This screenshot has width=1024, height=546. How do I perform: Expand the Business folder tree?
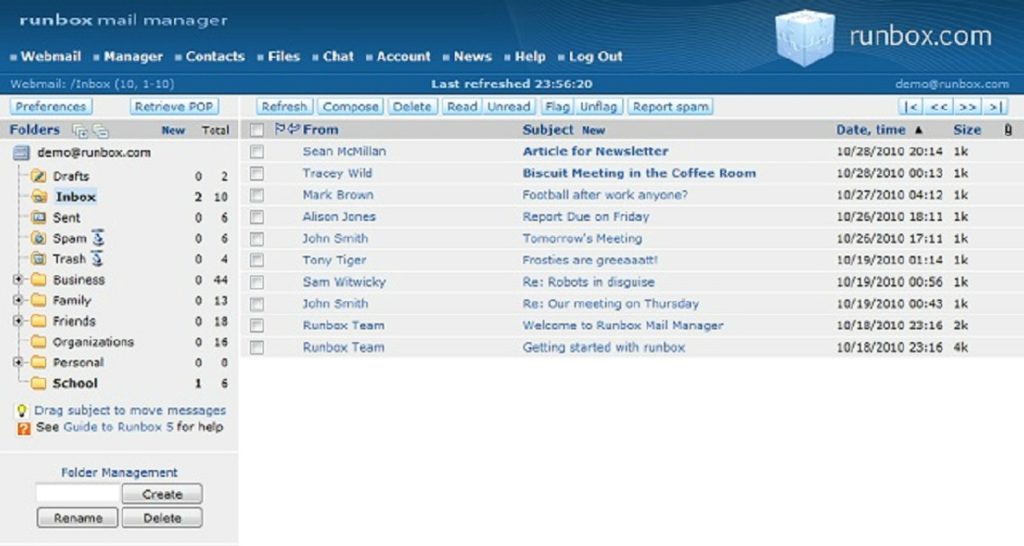[x=18, y=280]
